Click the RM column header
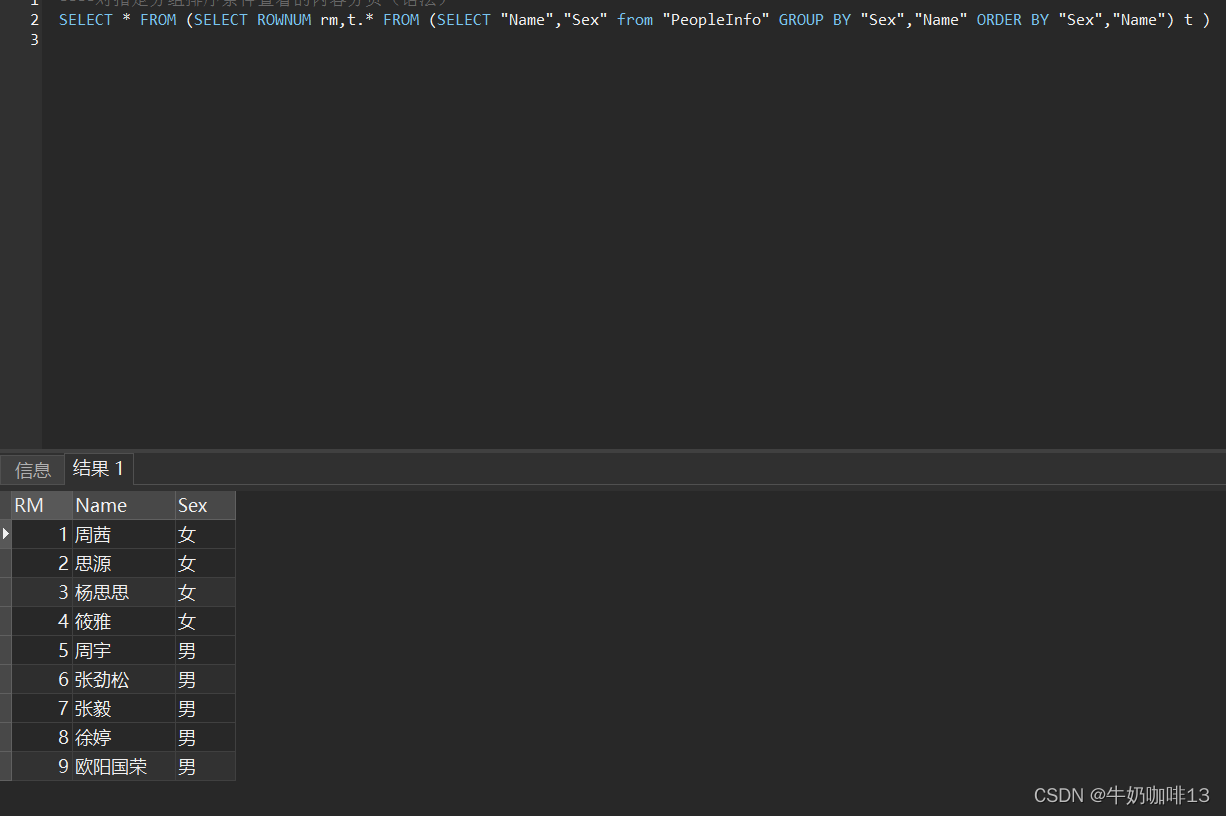 pyautogui.click(x=28, y=505)
